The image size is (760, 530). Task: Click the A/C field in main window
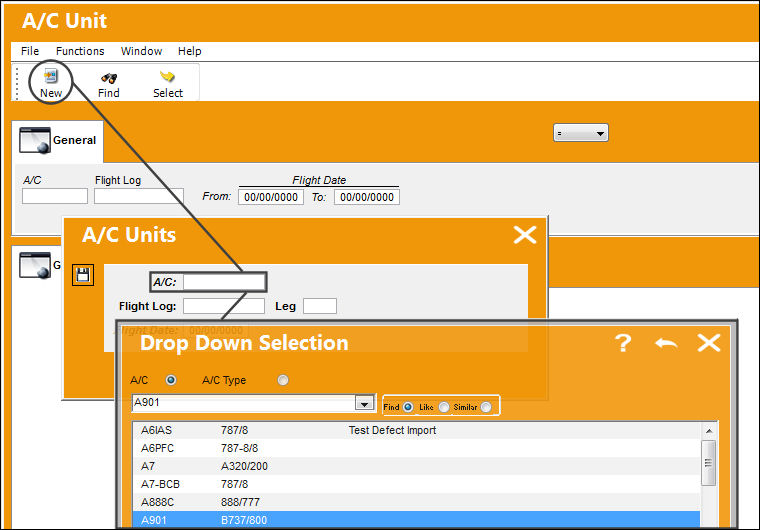click(55, 196)
